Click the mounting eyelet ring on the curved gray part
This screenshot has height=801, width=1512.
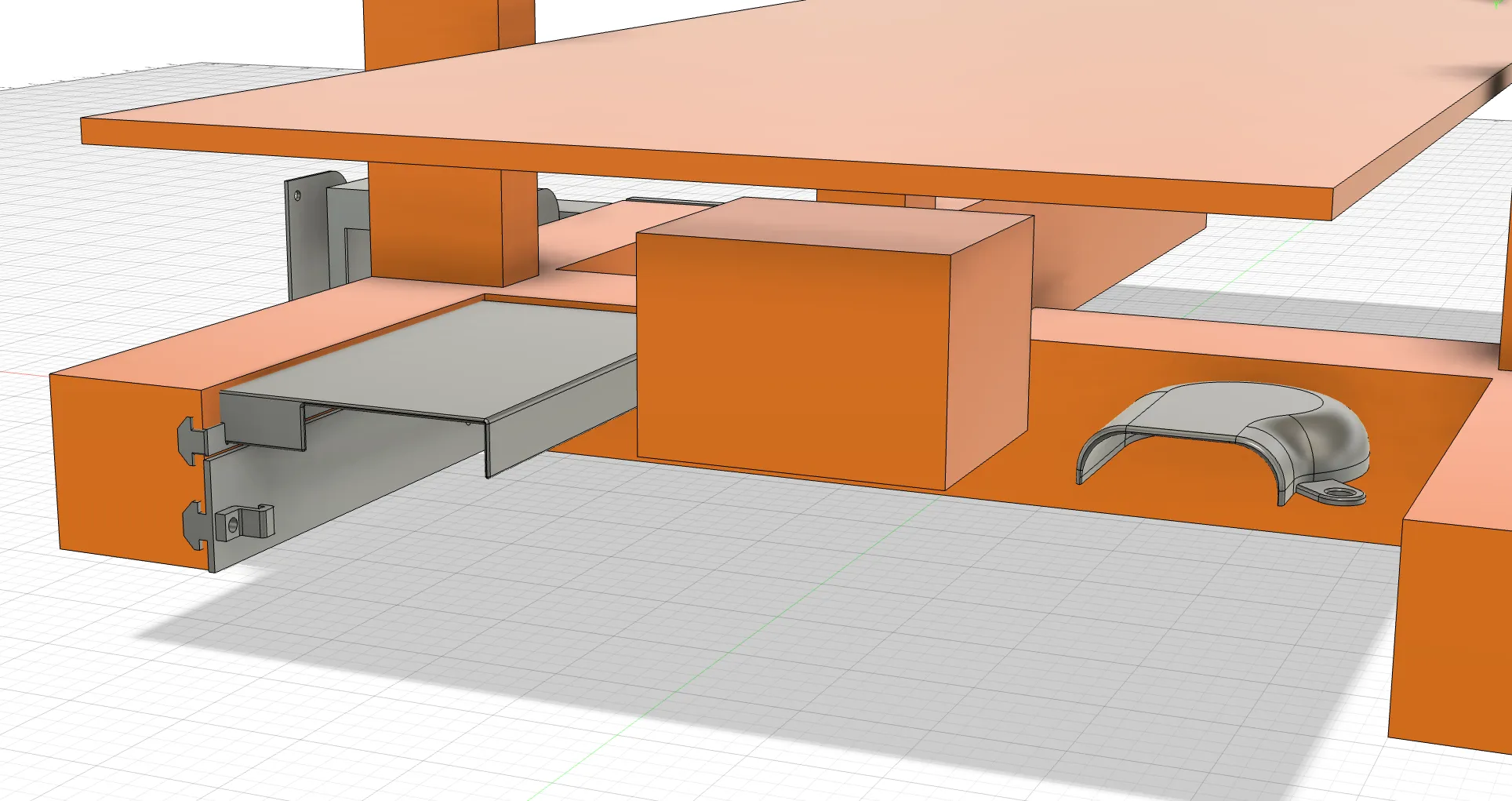pyautogui.click(x=1339, y=493)
